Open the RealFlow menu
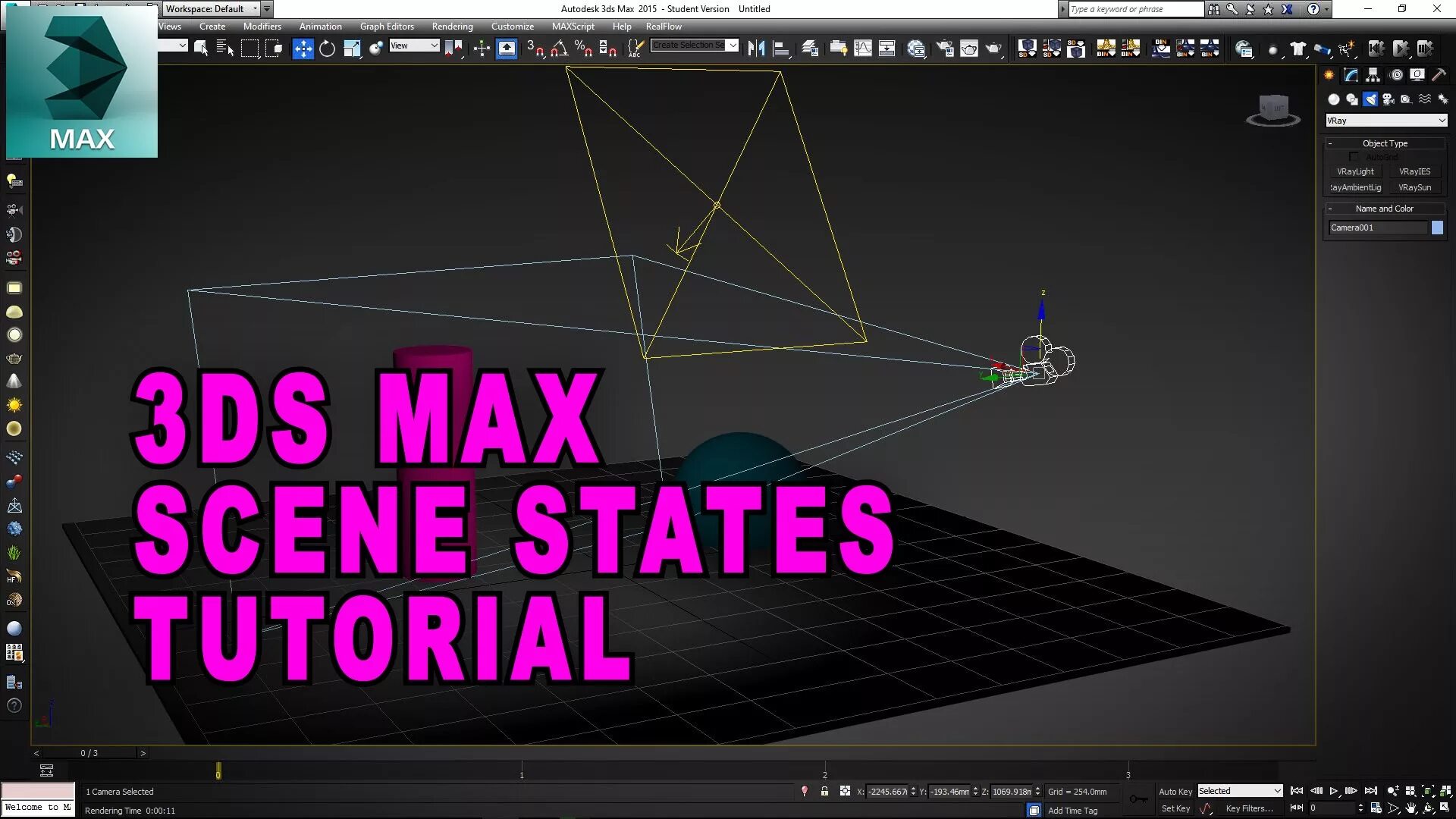 664,27
